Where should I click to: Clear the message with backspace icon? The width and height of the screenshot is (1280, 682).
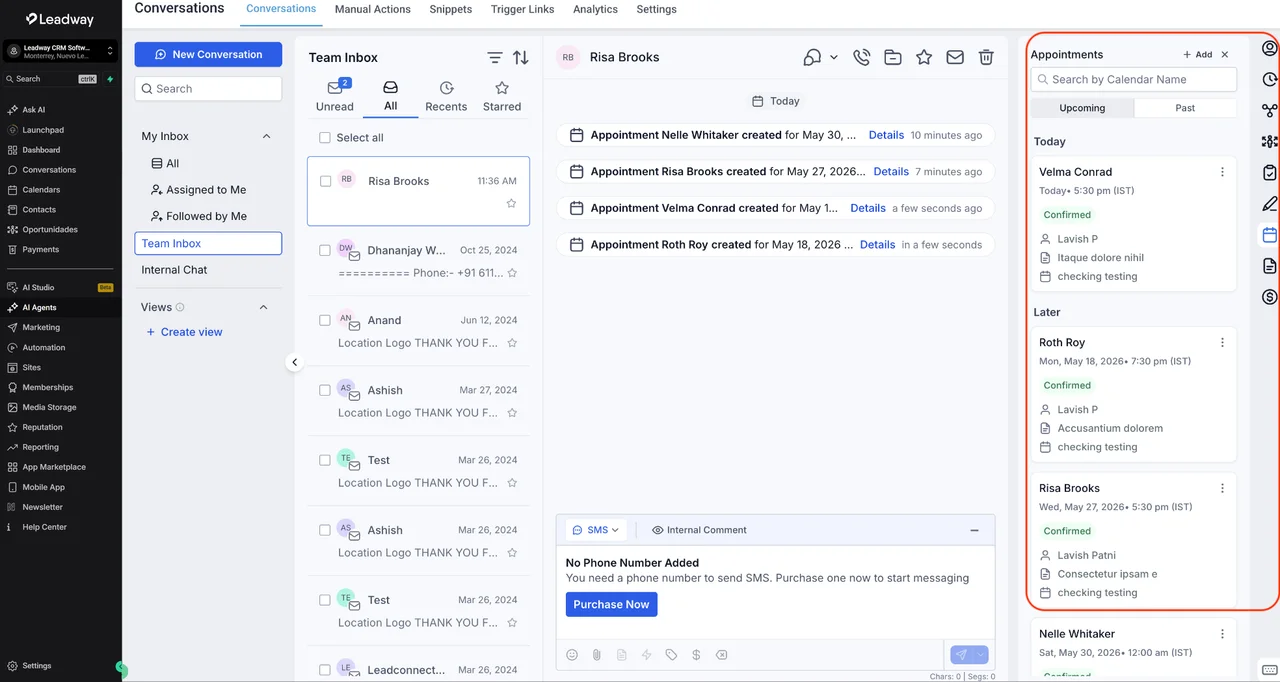point(721,655)
